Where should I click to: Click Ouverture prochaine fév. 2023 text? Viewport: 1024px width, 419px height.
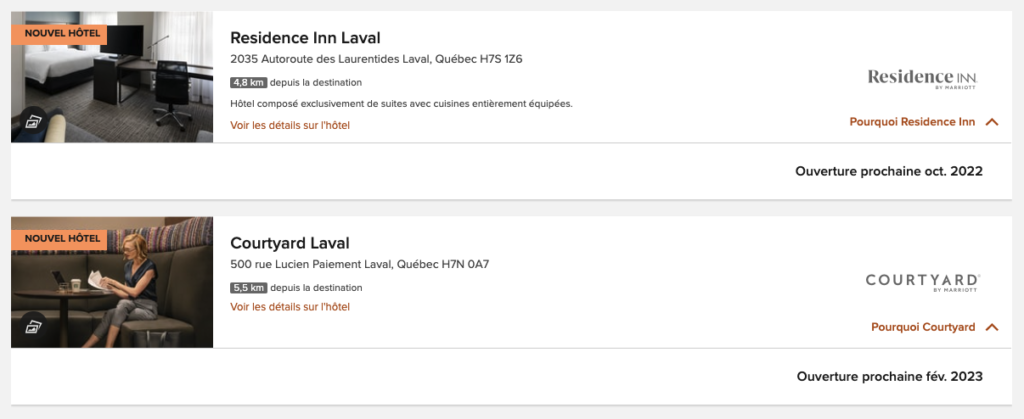(x=889, y=376)
